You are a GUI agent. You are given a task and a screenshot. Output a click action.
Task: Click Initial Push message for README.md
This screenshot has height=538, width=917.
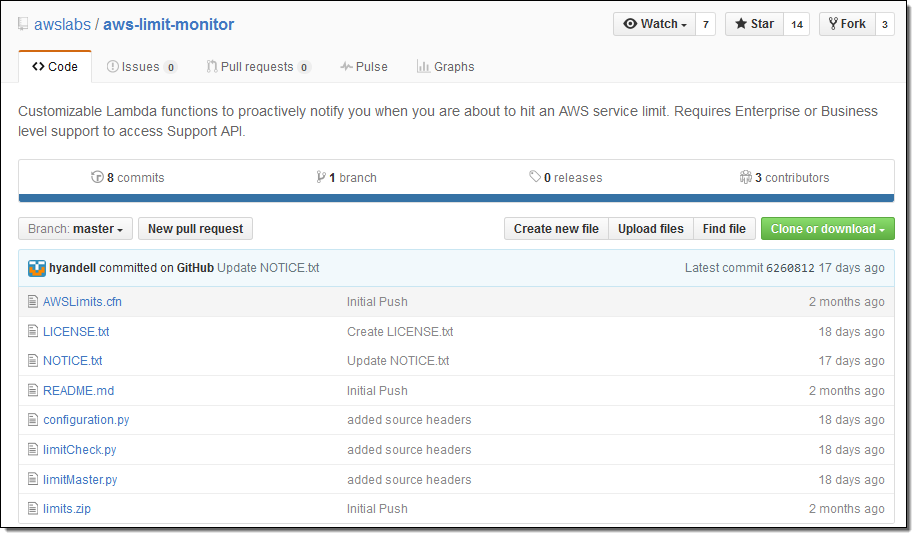(377, 391)
